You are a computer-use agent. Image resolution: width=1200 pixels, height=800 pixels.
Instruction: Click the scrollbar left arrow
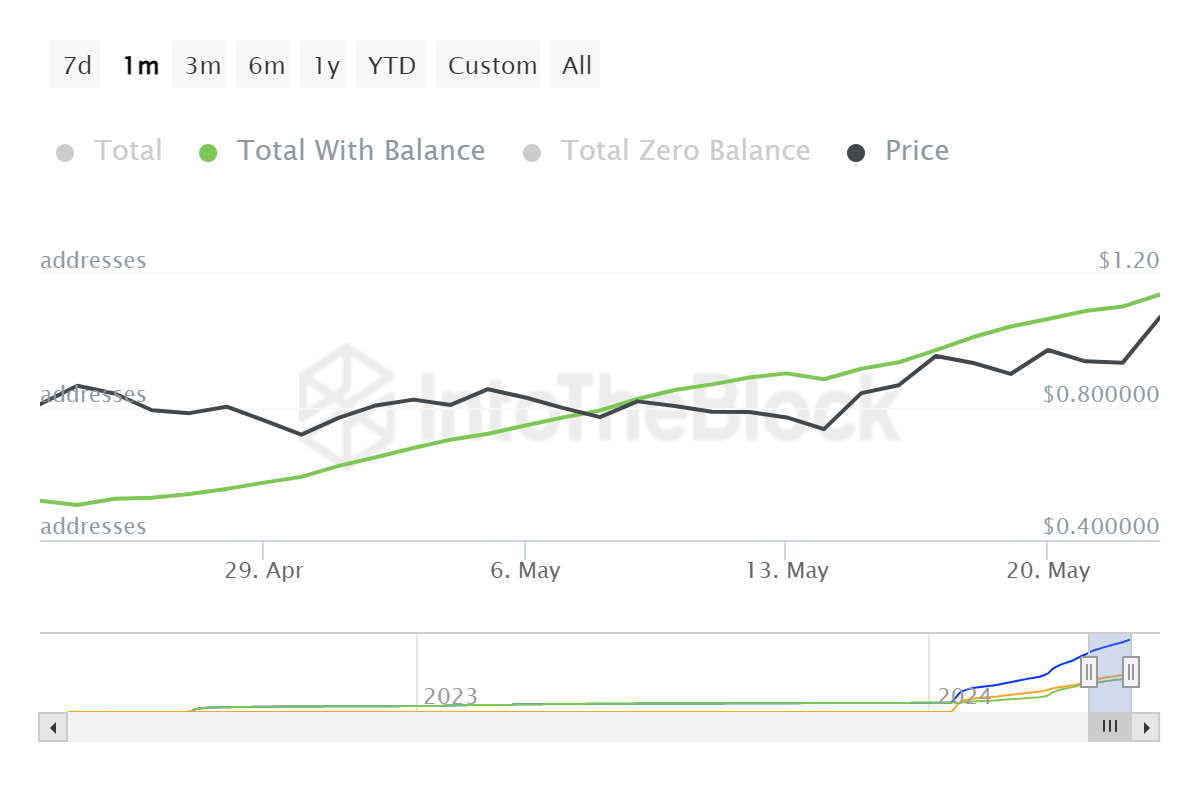53,727
